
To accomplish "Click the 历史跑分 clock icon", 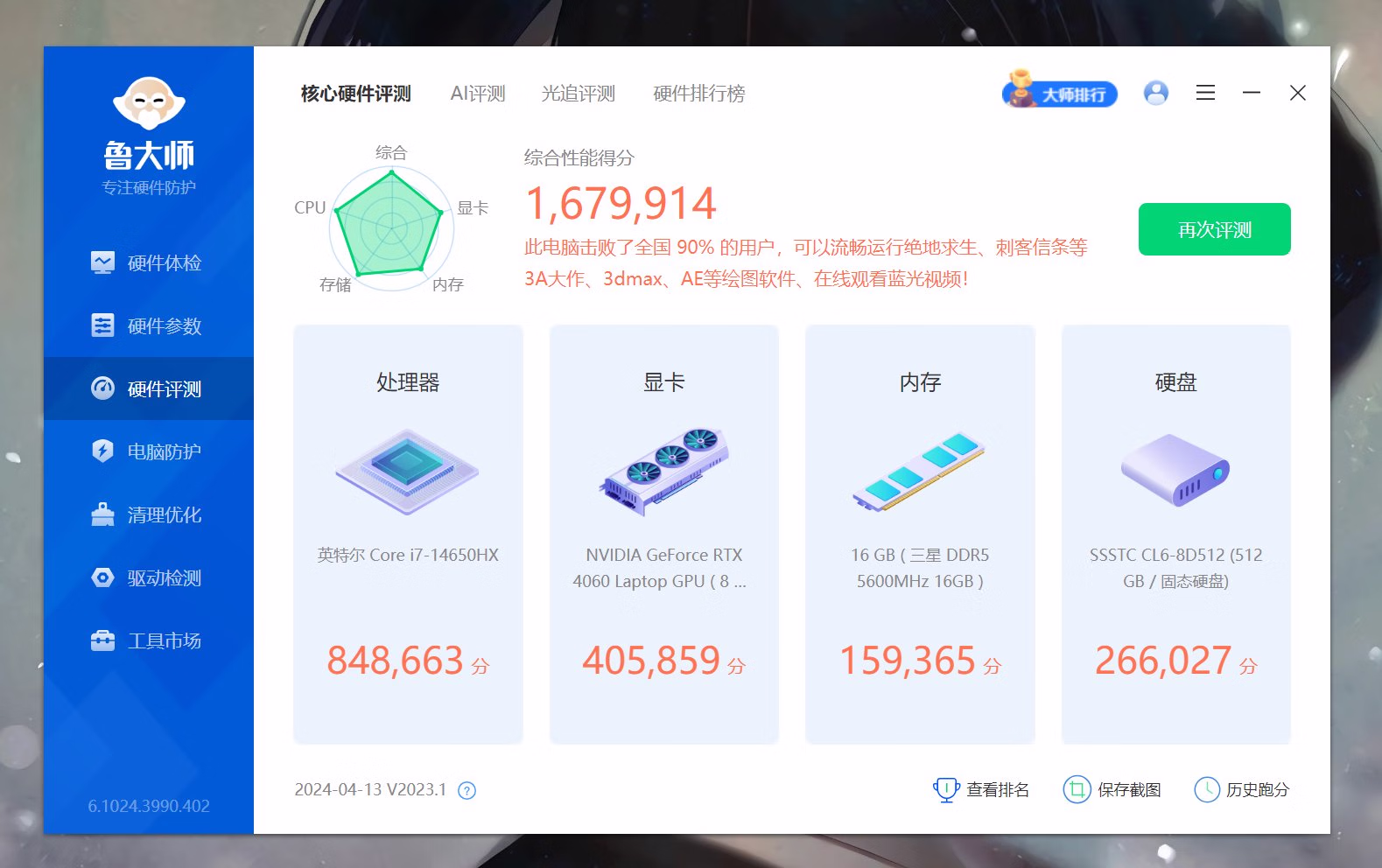I will coord(1207,790).
